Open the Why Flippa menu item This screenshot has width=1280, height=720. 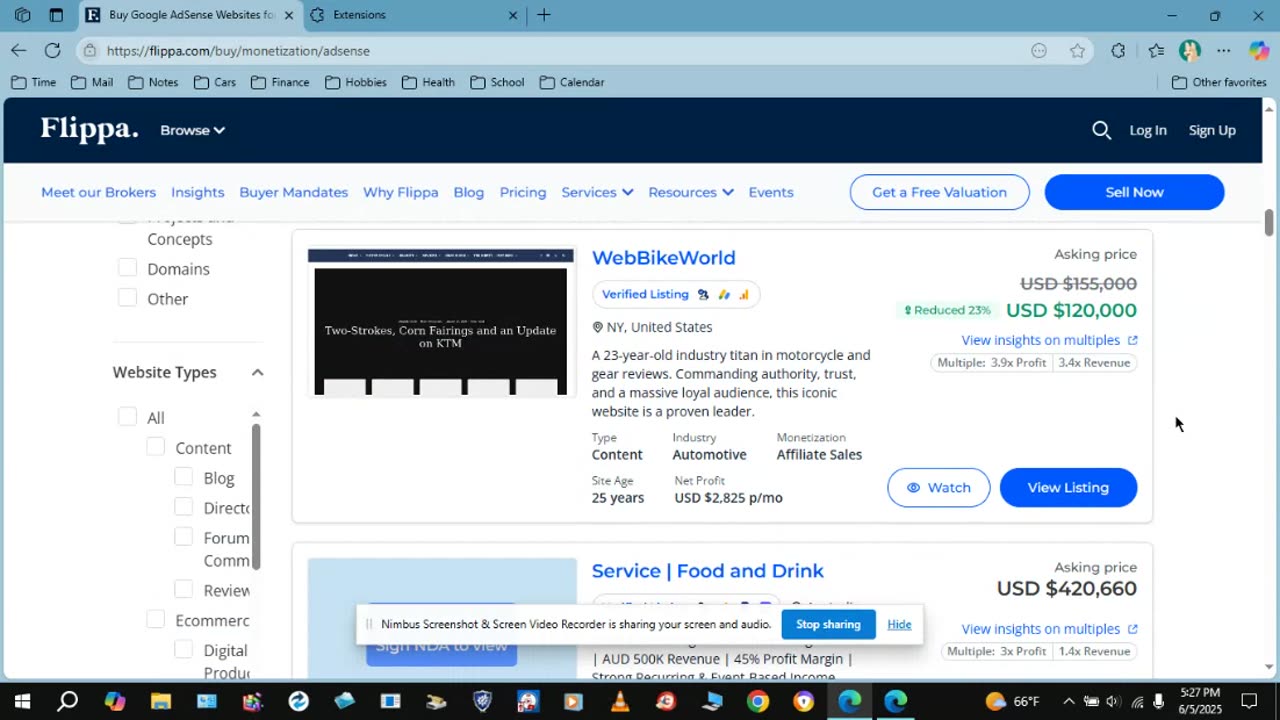point(400,192)
